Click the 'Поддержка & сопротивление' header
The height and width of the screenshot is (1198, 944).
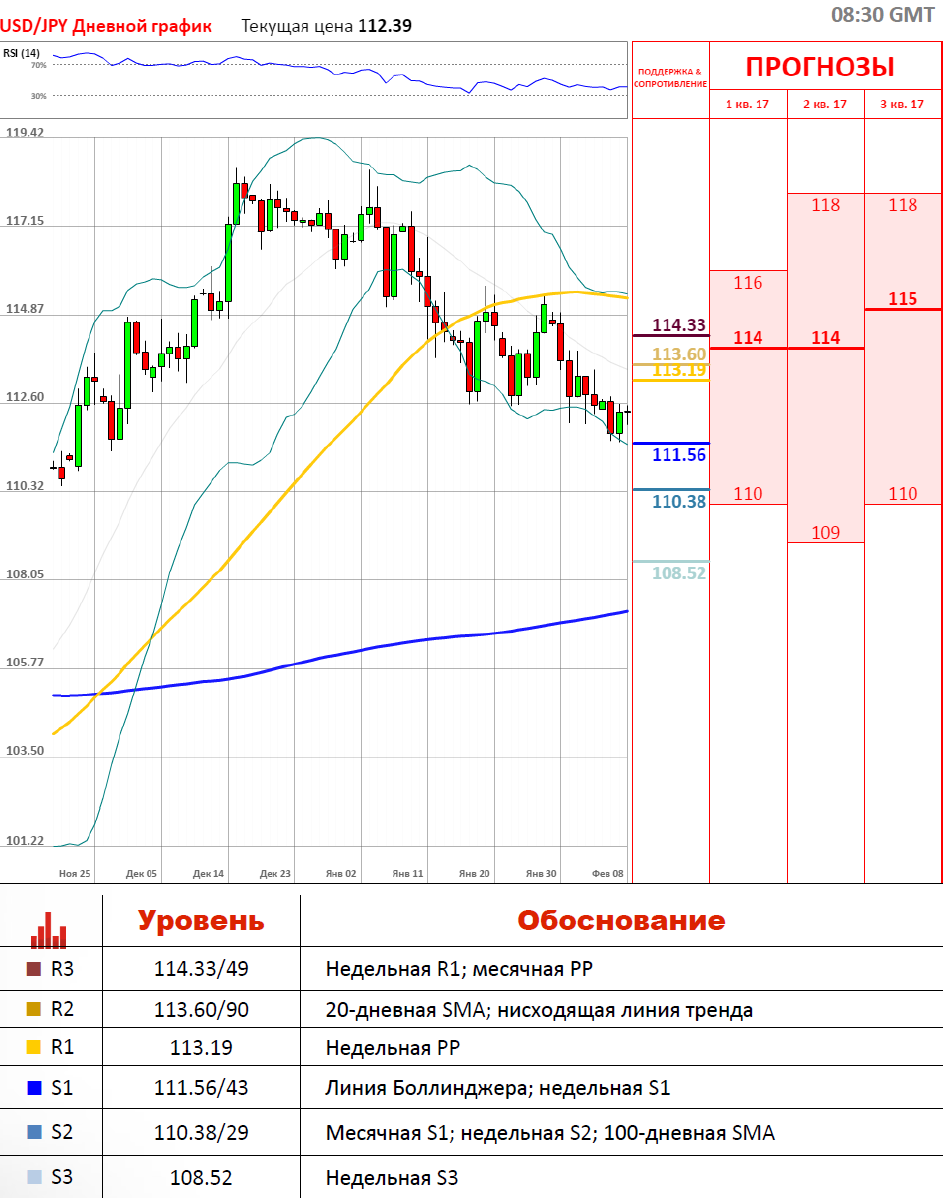(671, 78)
